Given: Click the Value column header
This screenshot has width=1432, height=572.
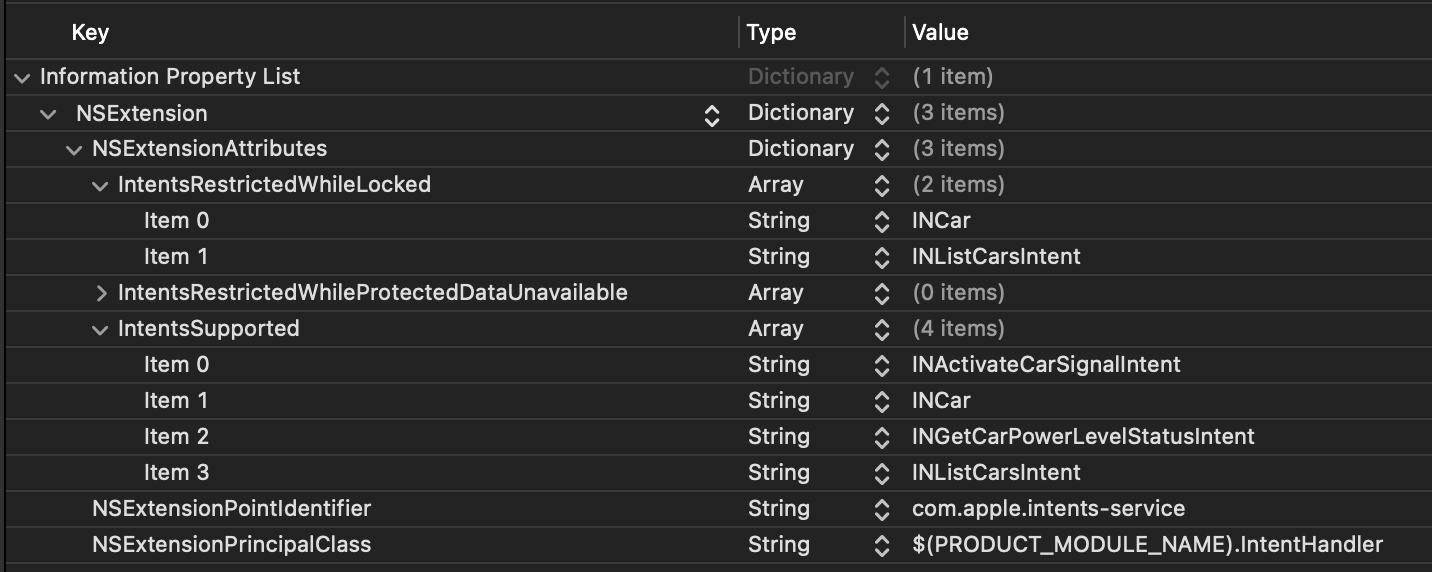Looking at the screenshot, I should point(940,32).
